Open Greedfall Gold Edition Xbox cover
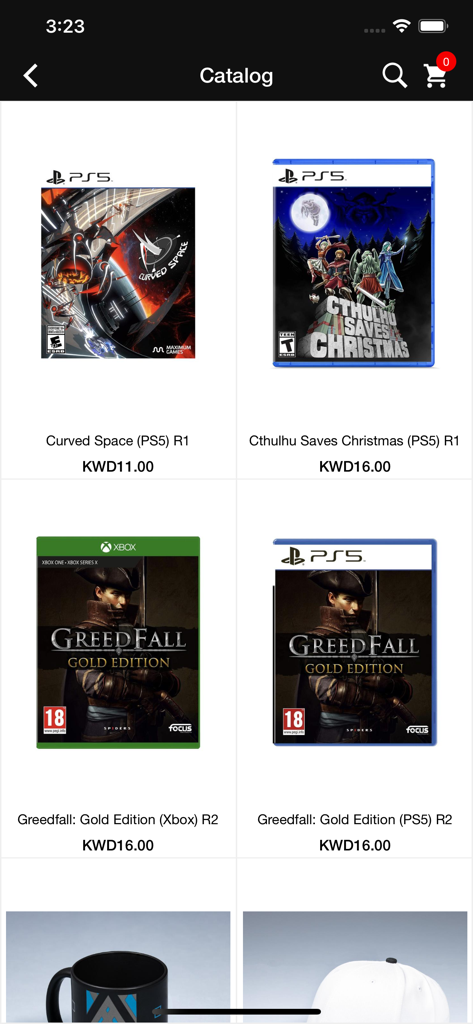Viewport: 473px width, 1024px height. click(118, 642)
